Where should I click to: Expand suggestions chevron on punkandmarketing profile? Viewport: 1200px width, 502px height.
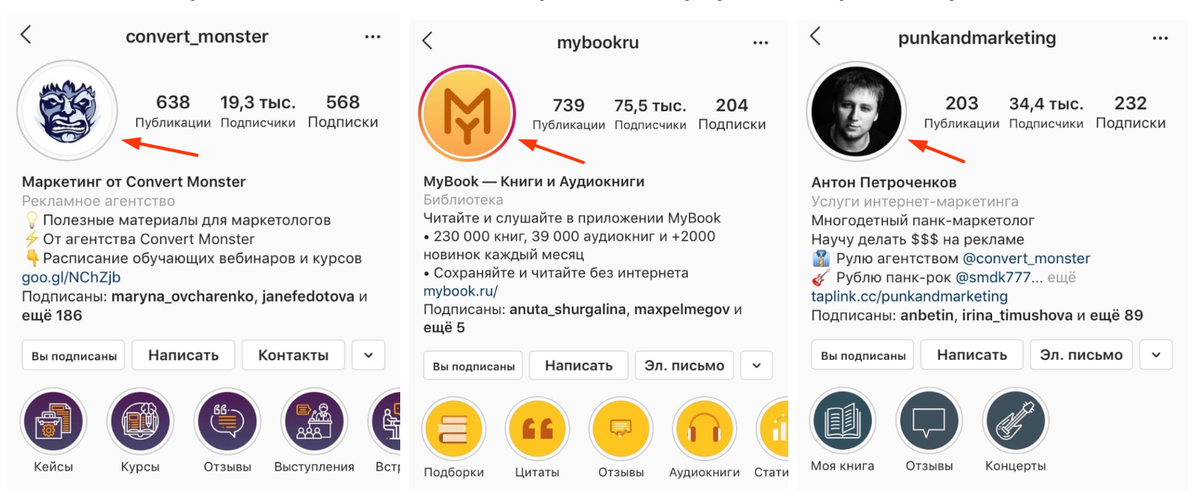click(1157, 355)
